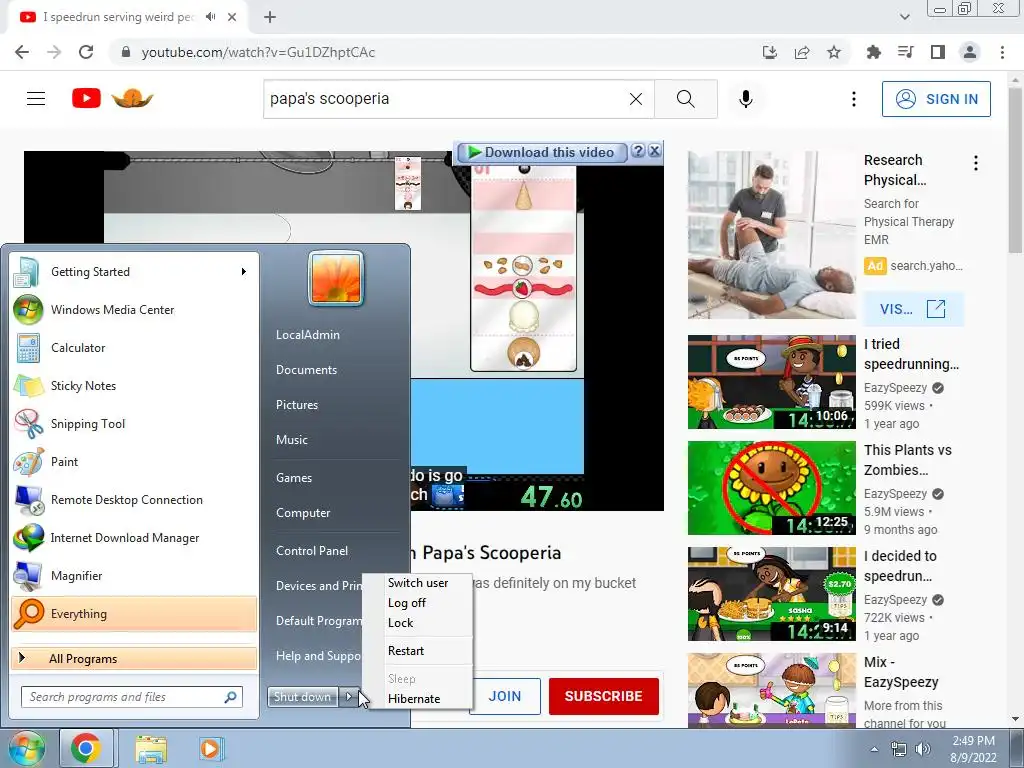This screenshot has width=1024, height=768.
Task: Click the install/download icon in address bar
Action: click(770, 52)
